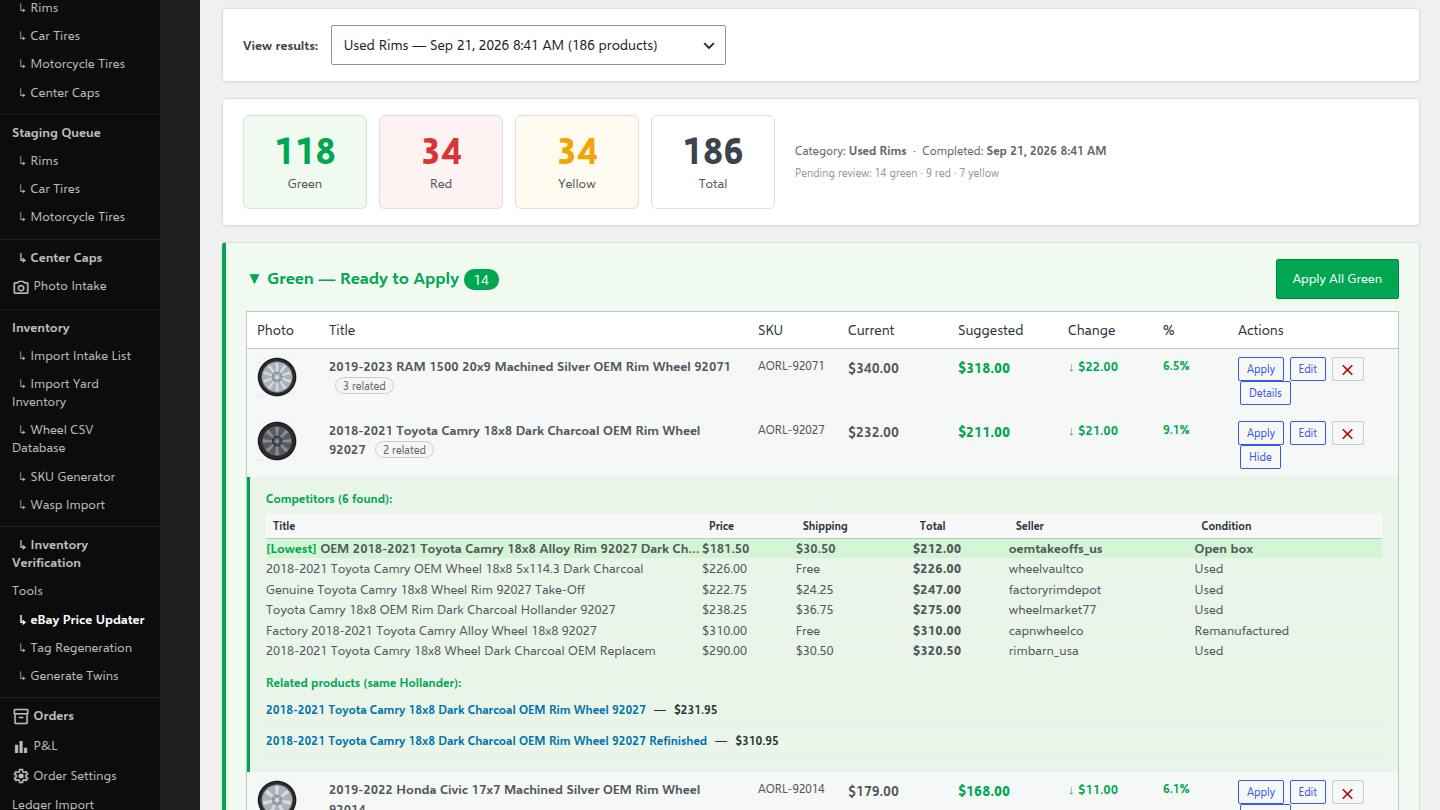This screenshot has height=810, width=1440.
Task: Expand the '2 related' badge on Toyota Camry
Action: pos(404,450)
